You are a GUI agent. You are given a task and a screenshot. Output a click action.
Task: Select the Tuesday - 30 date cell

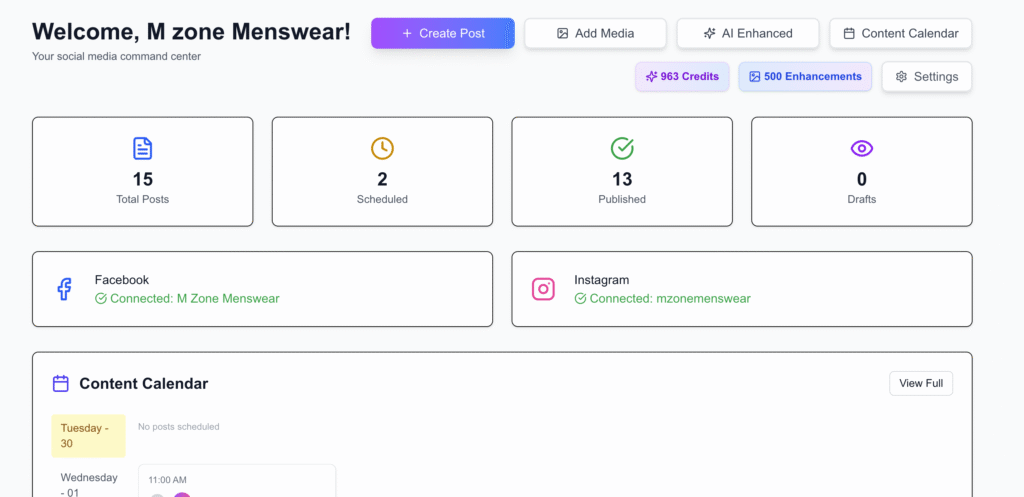click(89, 435)
